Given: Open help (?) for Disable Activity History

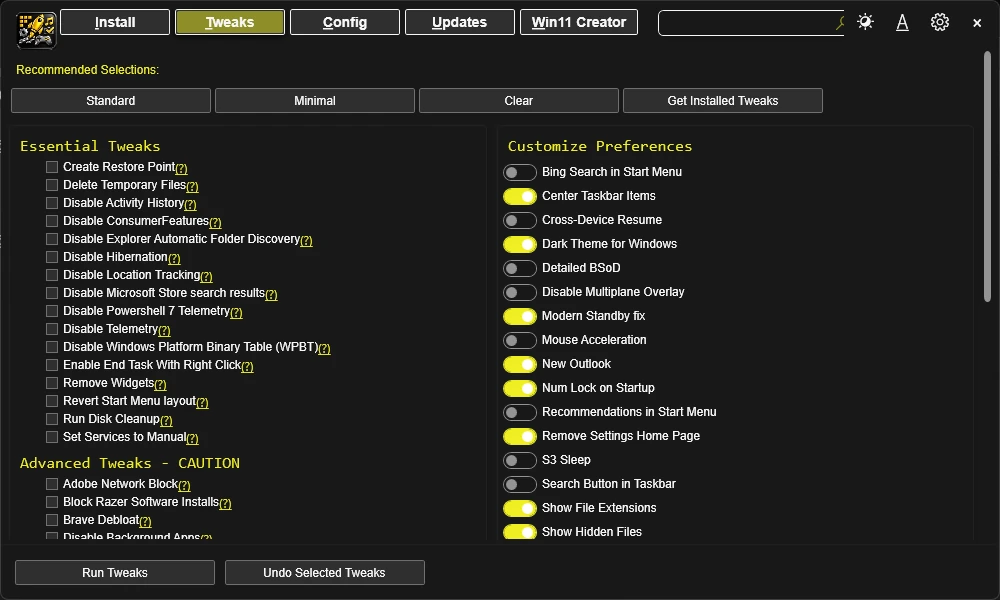Looking at the screenshot, I should click(x=190, y=204).
